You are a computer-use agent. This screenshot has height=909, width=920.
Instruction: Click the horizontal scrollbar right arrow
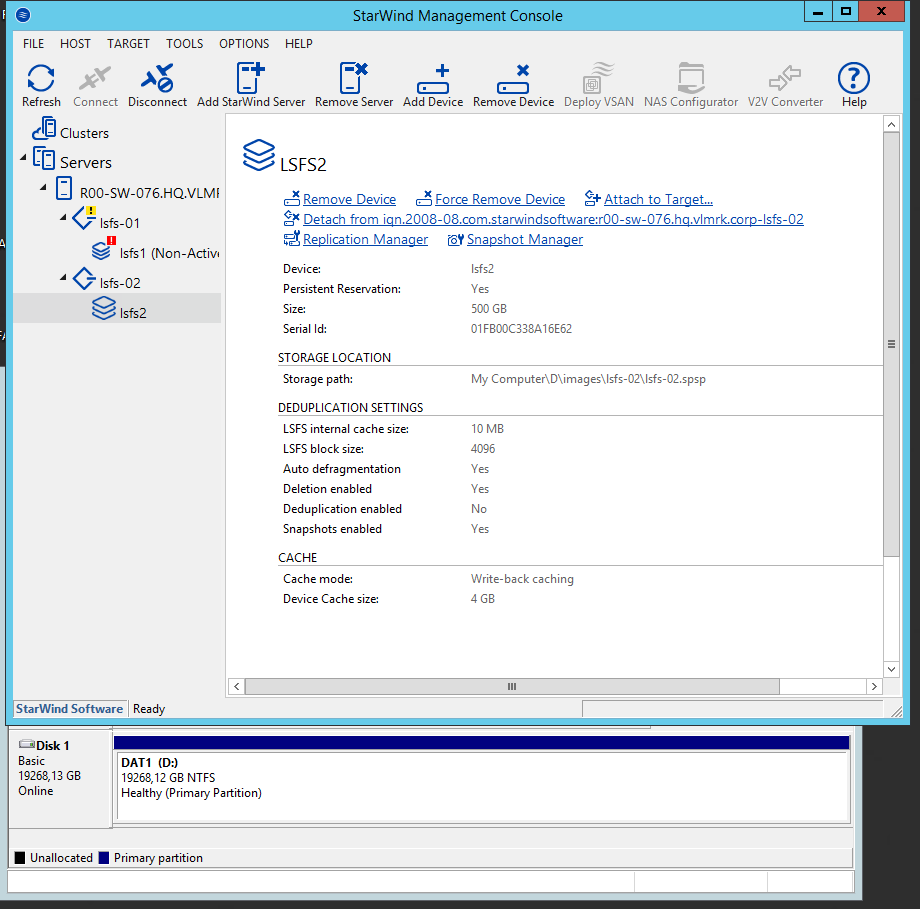[x=874, y=687]
